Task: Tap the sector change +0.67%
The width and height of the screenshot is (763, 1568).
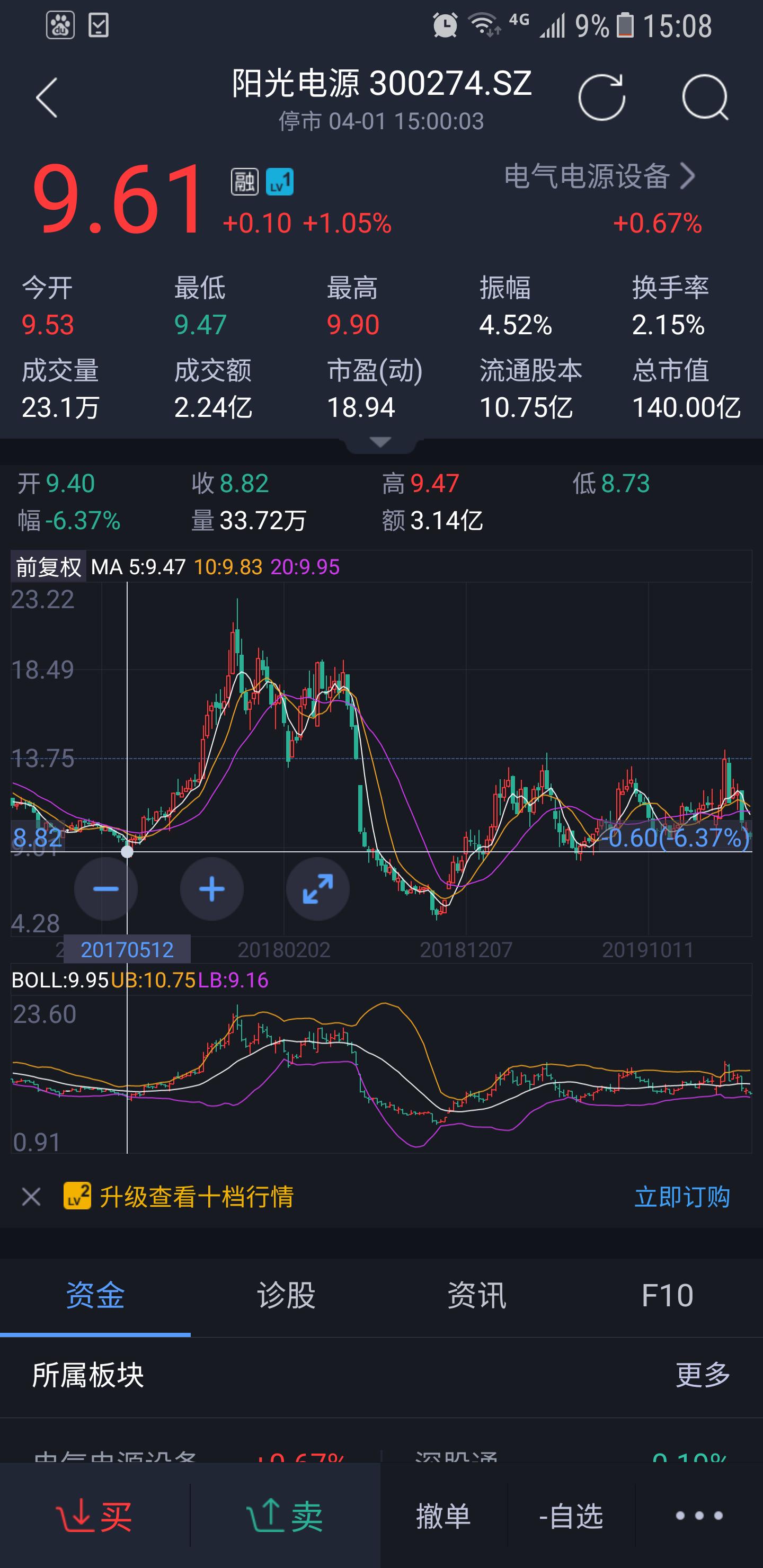Action: click(x=658, y=224)
